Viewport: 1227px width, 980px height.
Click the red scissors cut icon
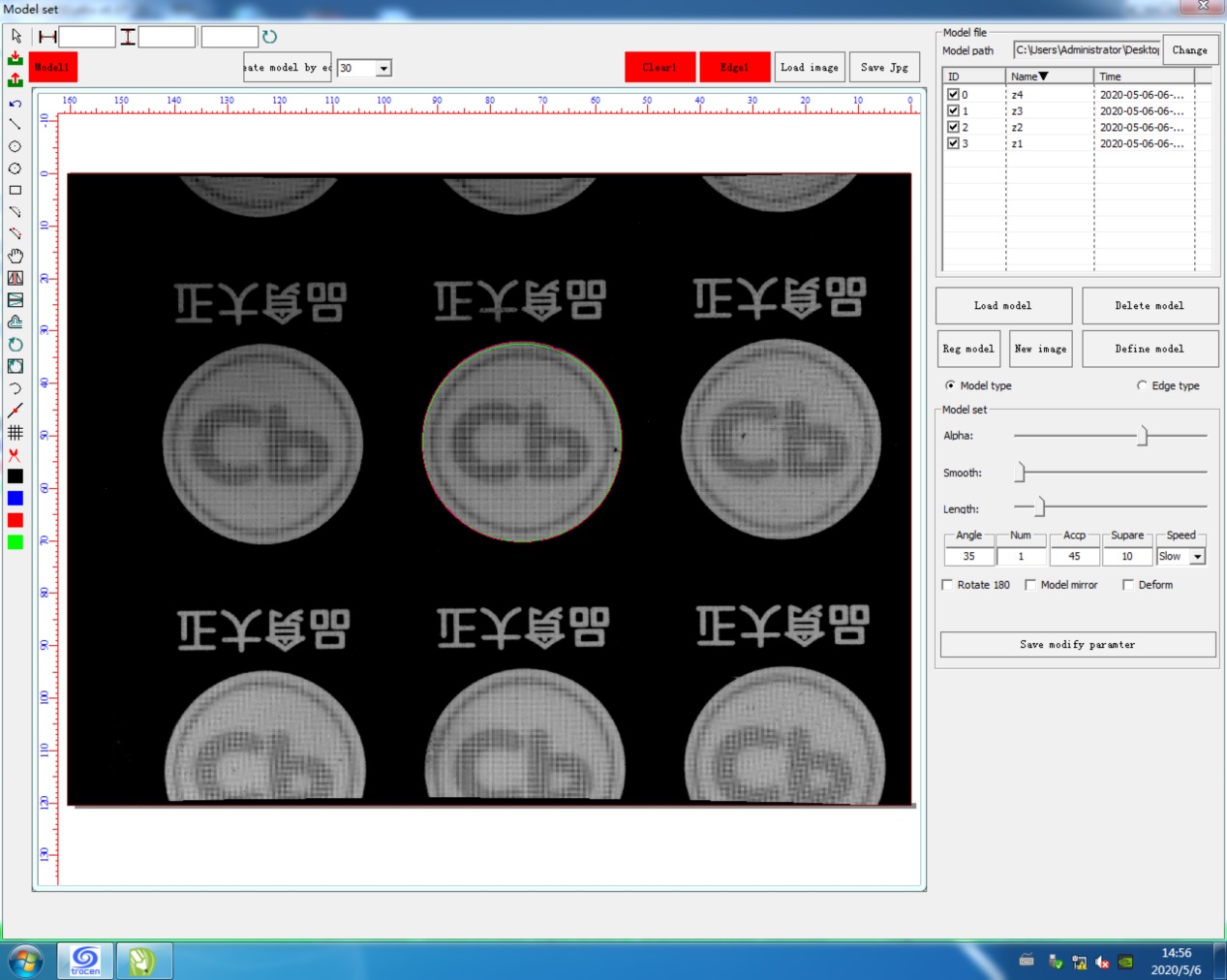point(15,454)
